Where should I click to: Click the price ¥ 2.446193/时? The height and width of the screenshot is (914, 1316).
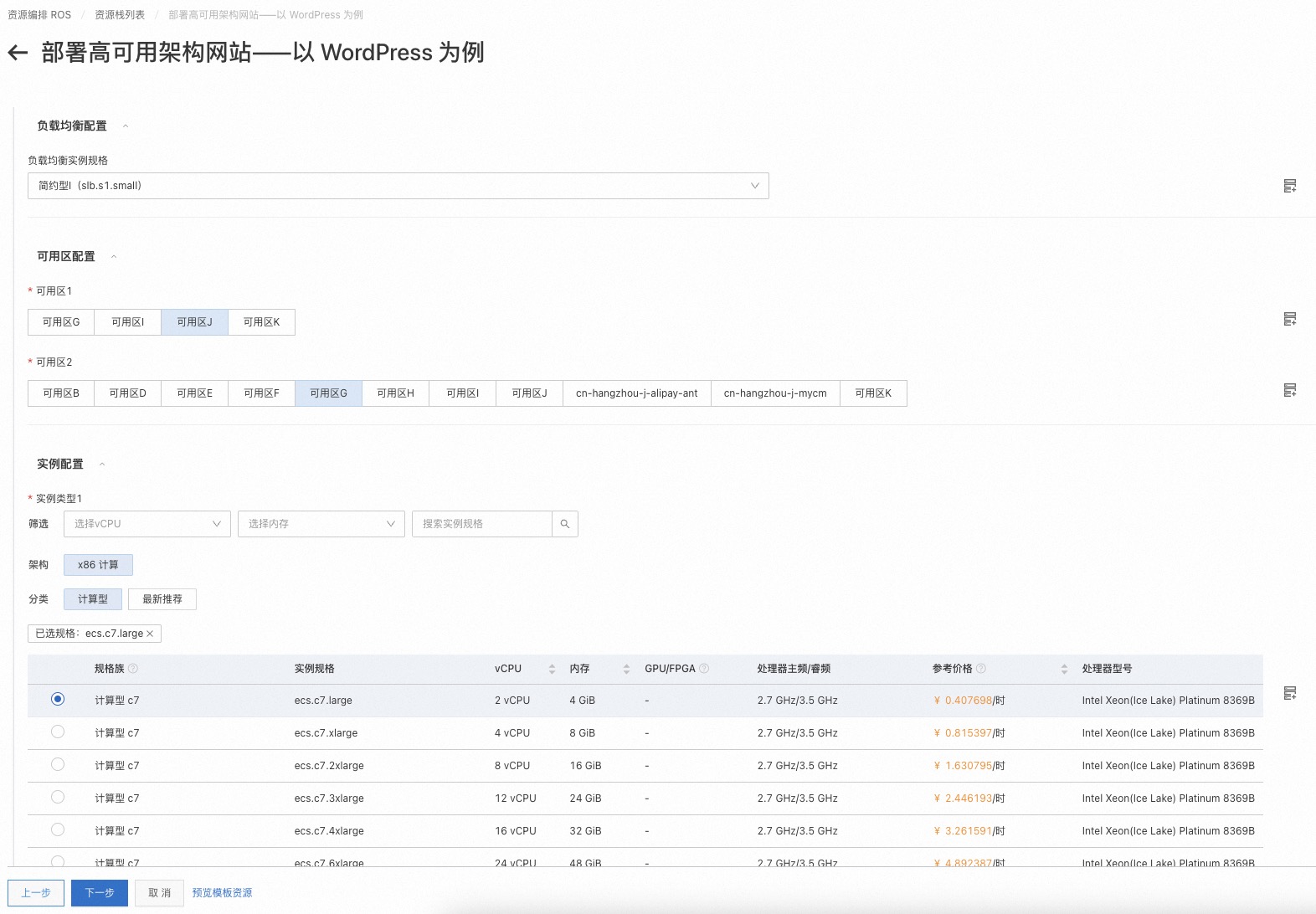pos(969,798)
